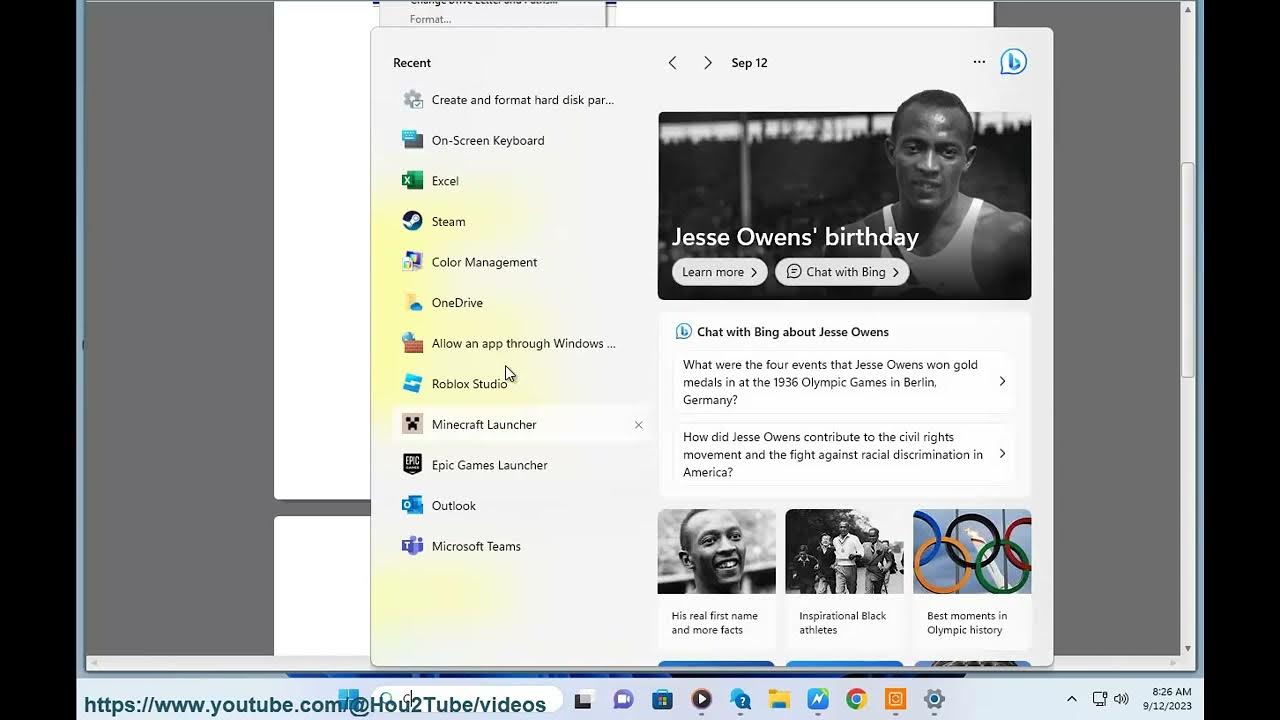The image size is (1280, 720).
Task: Open File Explorer from the taskbar
Action: (779, 699)
